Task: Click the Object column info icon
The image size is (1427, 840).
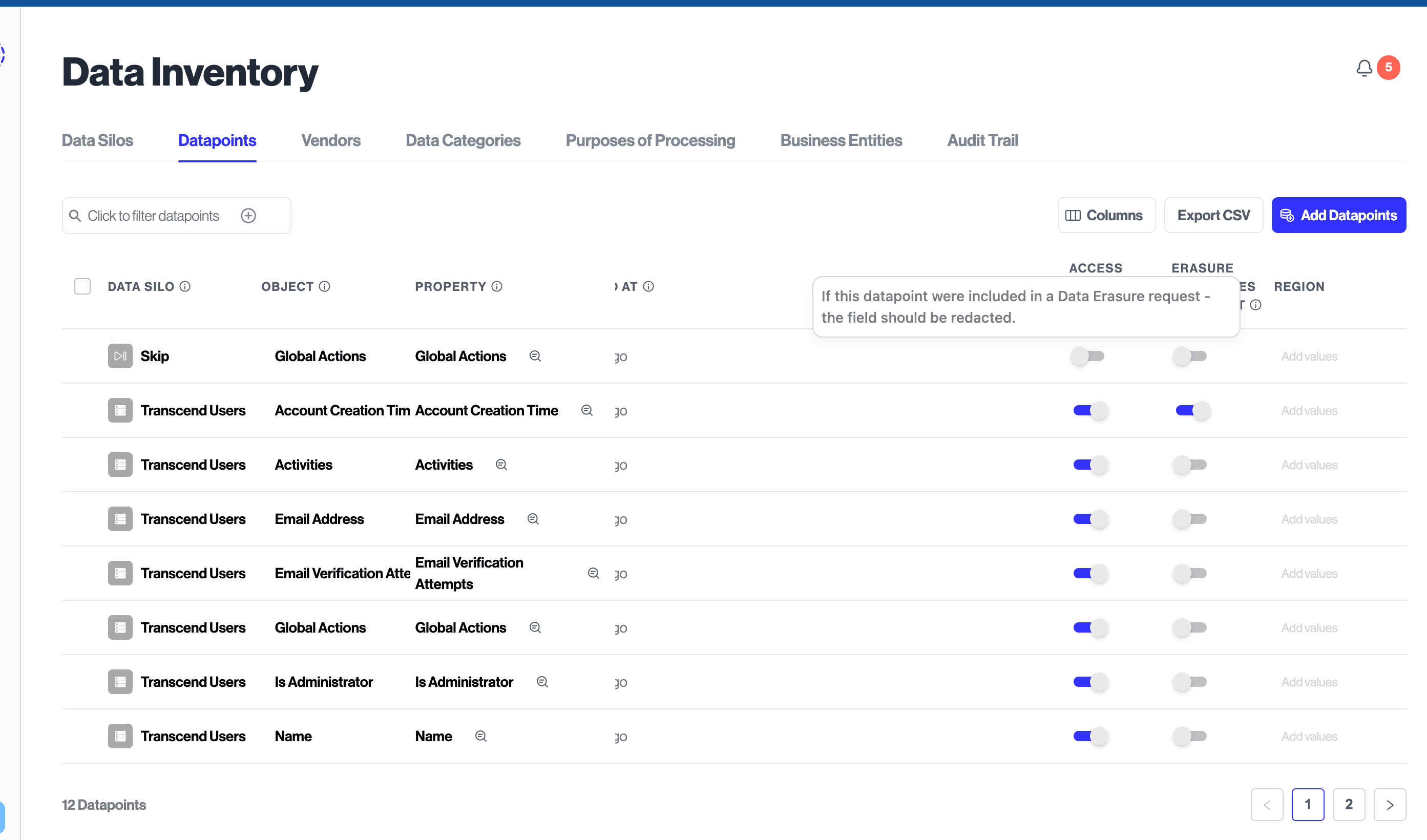Action: (x=324, y=287)
